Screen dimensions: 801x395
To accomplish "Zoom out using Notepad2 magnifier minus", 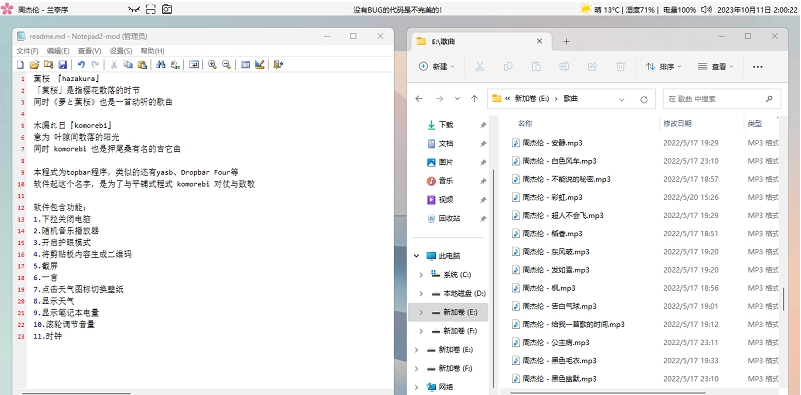I will pos(226,64).
